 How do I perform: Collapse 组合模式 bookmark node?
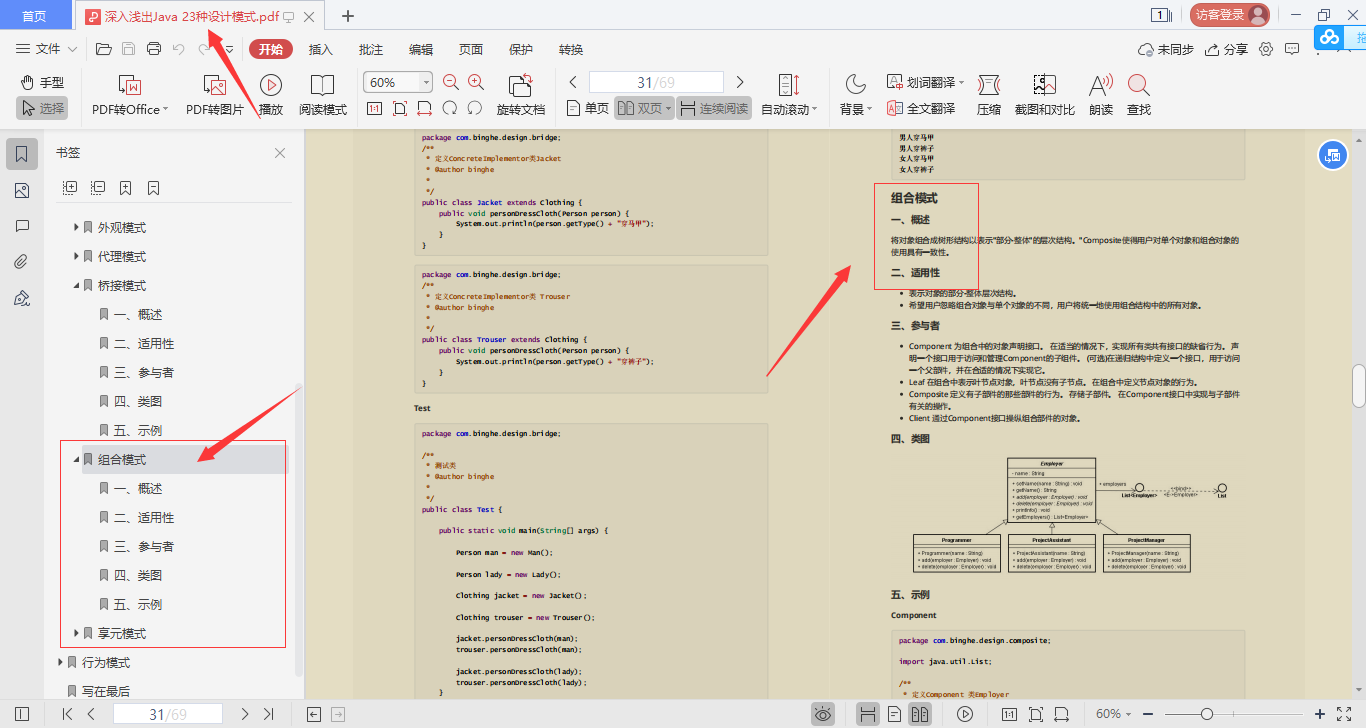tap(76, 460)
